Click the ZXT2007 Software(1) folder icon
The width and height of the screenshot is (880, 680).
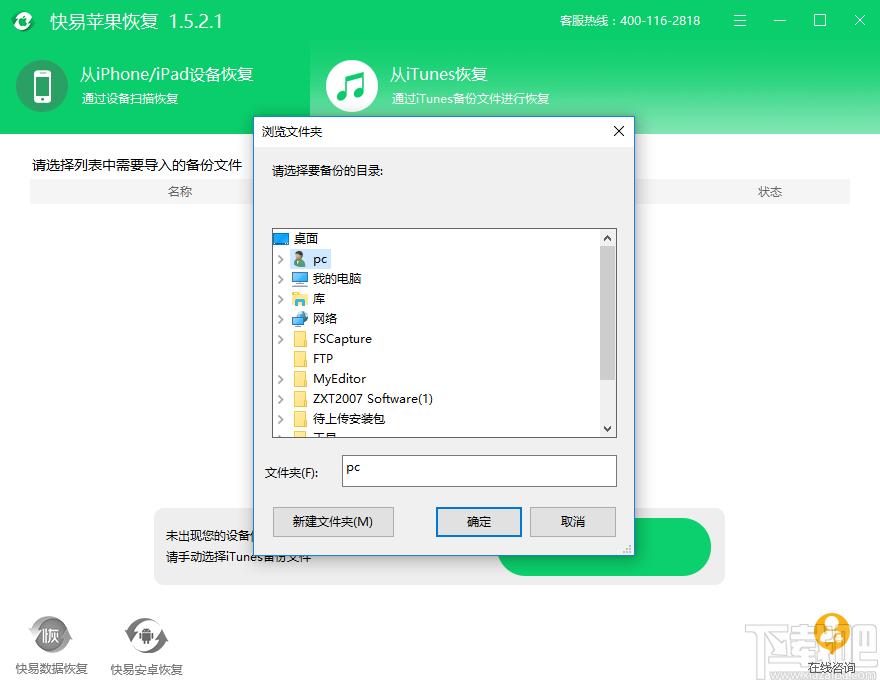coord(300,399)
